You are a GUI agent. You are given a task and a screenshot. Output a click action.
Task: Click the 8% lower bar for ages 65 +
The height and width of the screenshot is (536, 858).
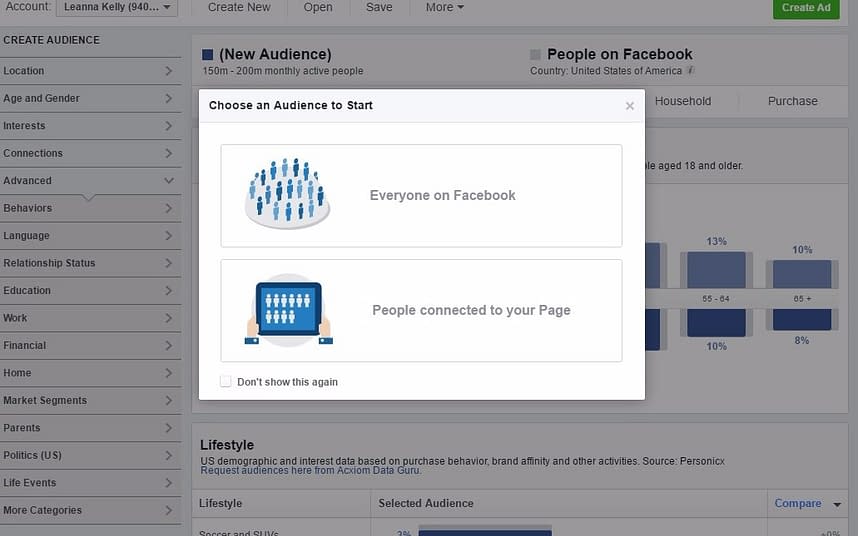coord(802,319)
